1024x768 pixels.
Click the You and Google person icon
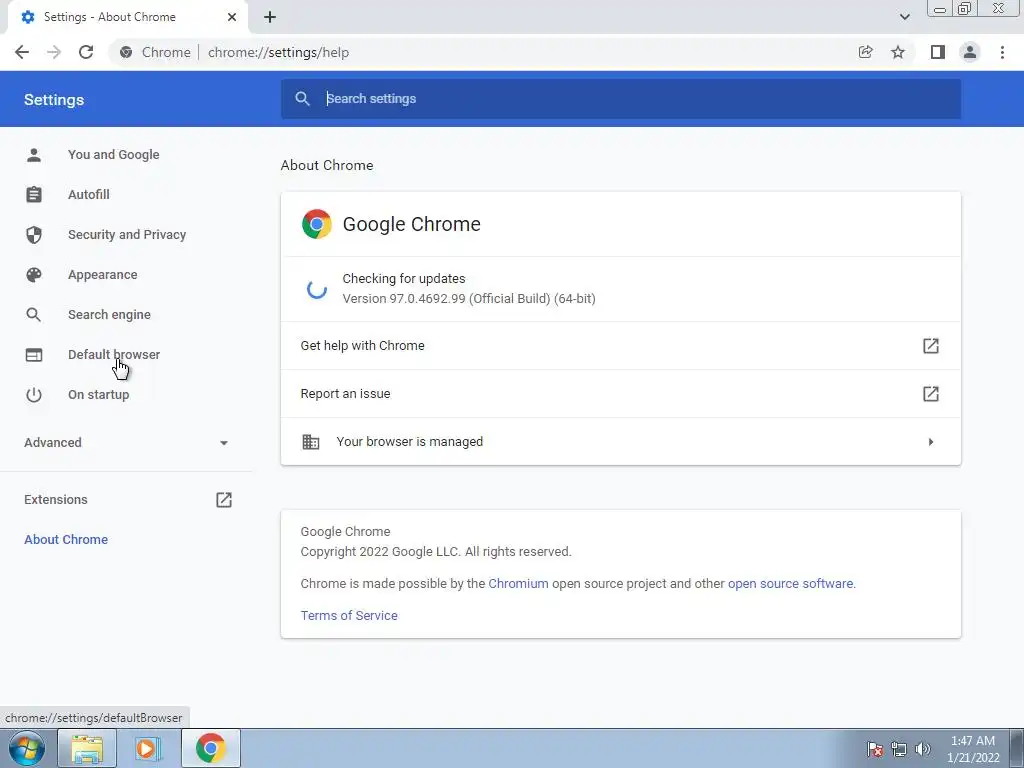[34, 155]
